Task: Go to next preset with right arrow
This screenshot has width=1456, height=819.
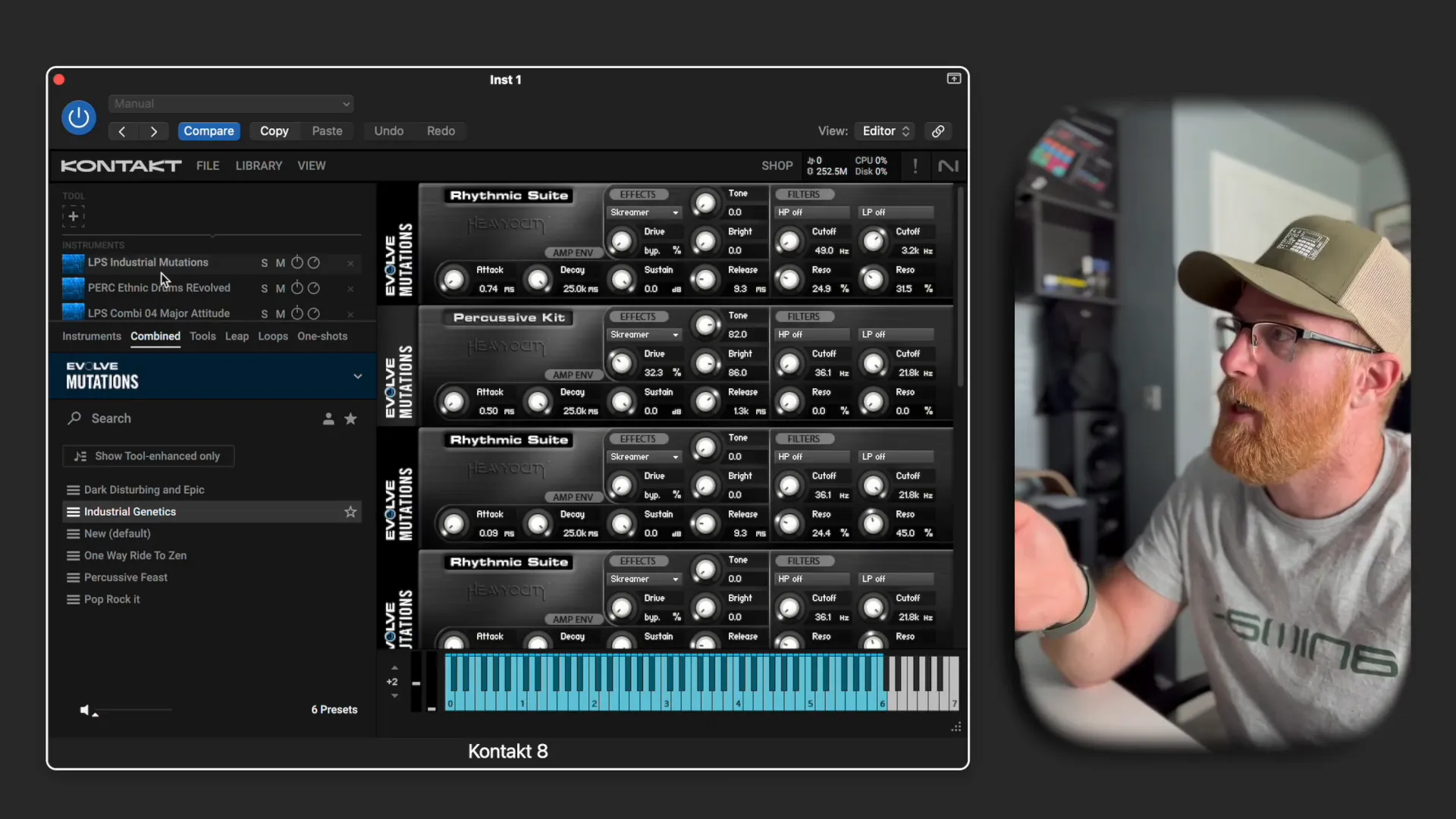Action: [154, 131]
